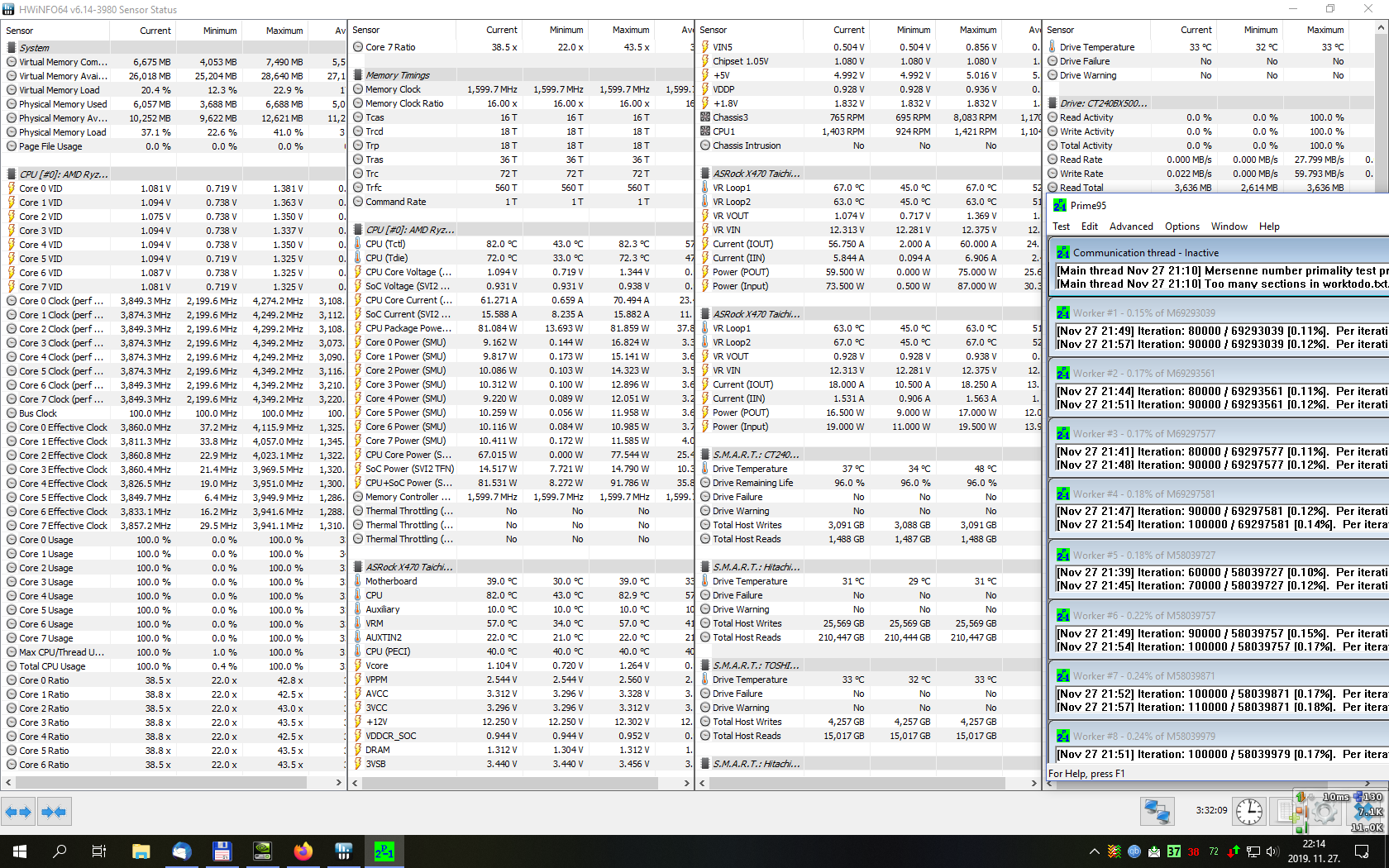
Task: Show hidden tray icons chevron
Action: click(x=1095, y=851)
